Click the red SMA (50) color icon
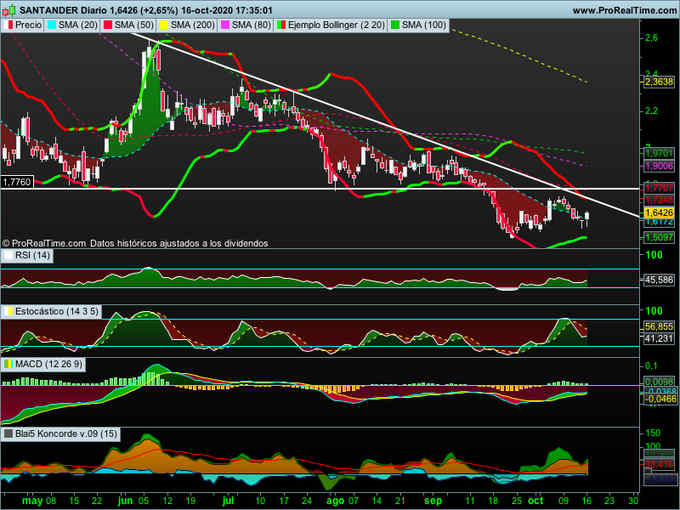The height and width of the screenshot is (510, 680). coord(108,25)
